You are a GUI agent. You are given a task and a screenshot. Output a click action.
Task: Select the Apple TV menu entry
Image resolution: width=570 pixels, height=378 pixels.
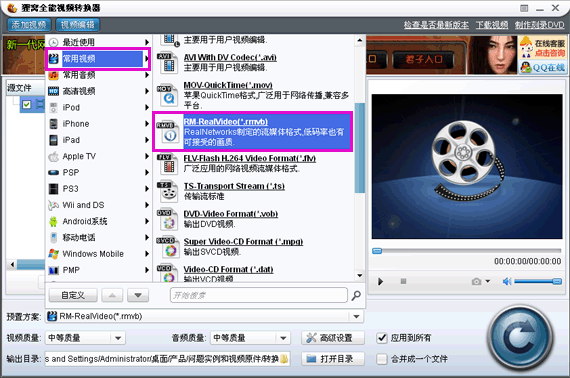click(99, 156)
